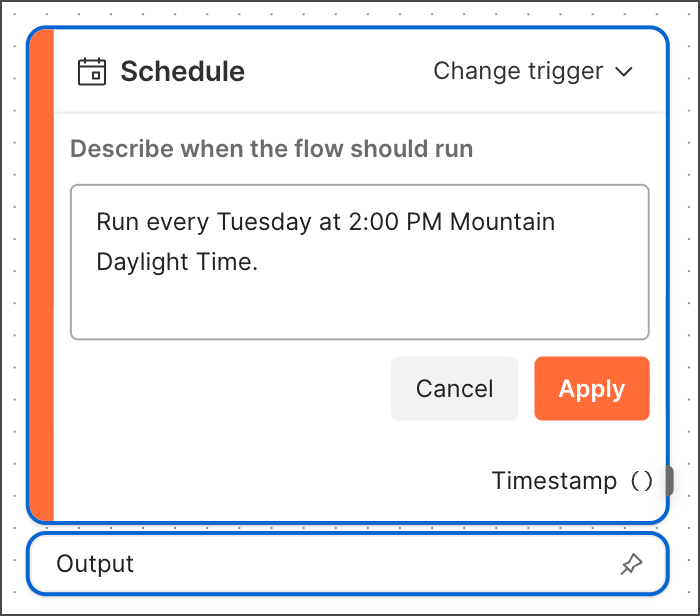Click the 'Describe when the flow should run' label
700x616 pixels.
(x=272, y=150)
